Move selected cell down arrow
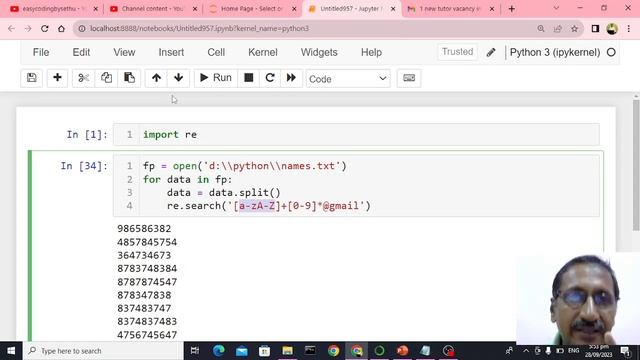This screenshot has height=360, width=640. pos(178,78)
